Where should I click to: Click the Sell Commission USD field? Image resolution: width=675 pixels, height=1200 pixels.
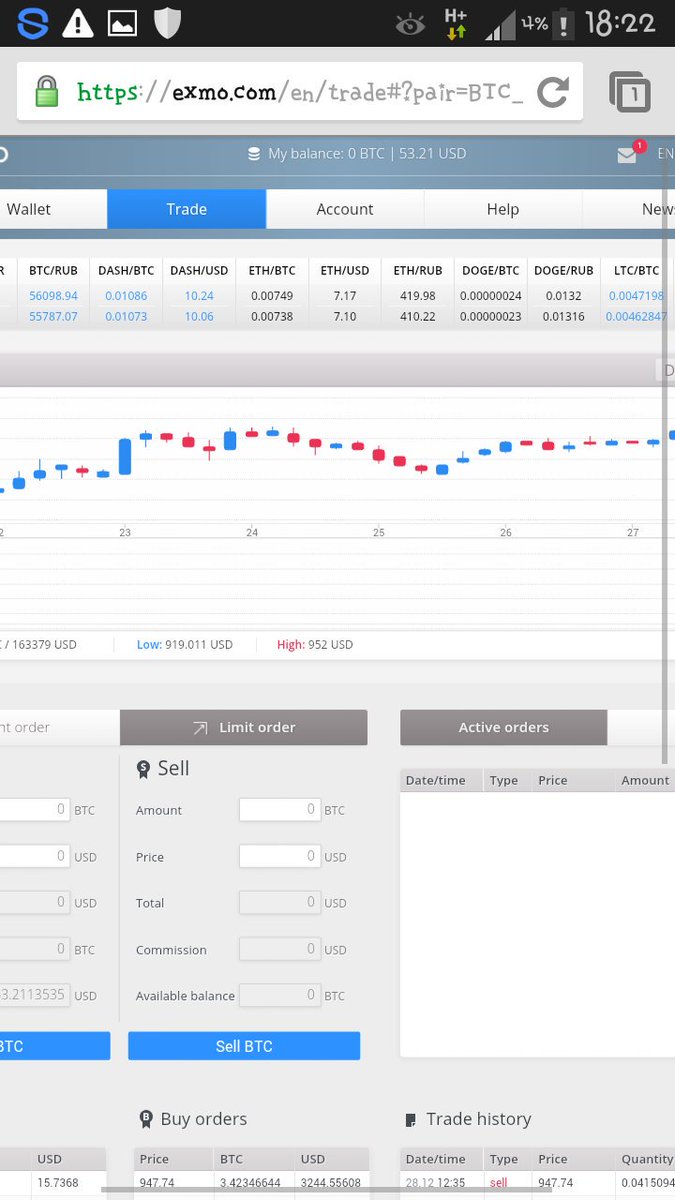pyautogui.click(x=279, y=949)
